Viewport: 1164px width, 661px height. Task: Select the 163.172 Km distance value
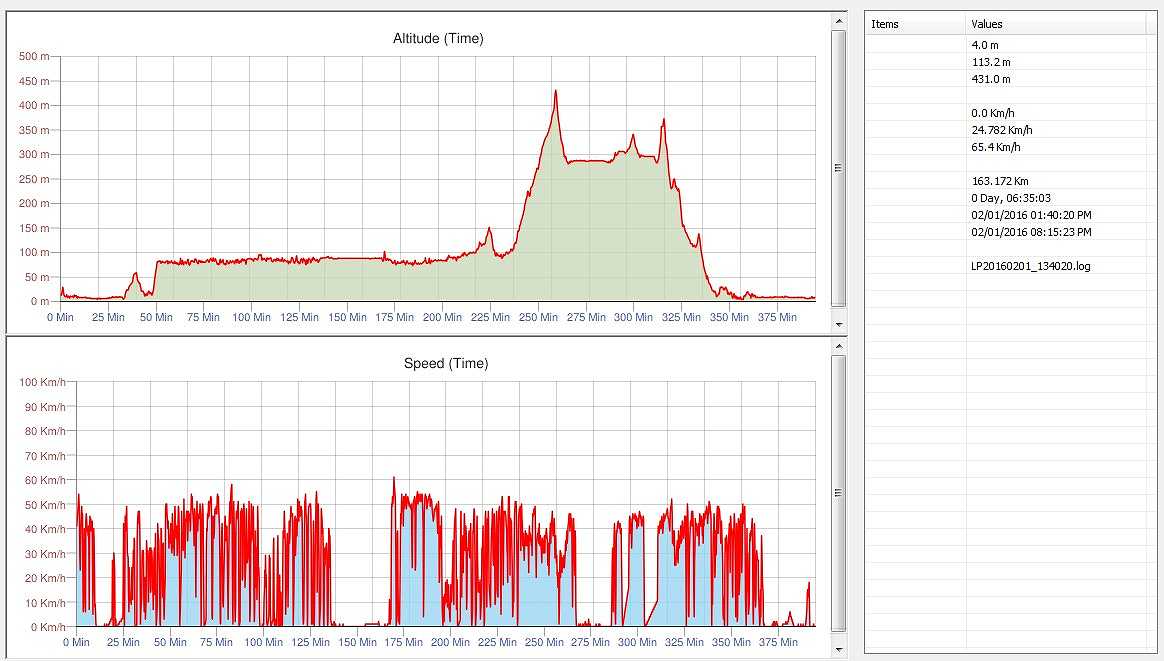pyautogui.click(x=1000, y=181)
